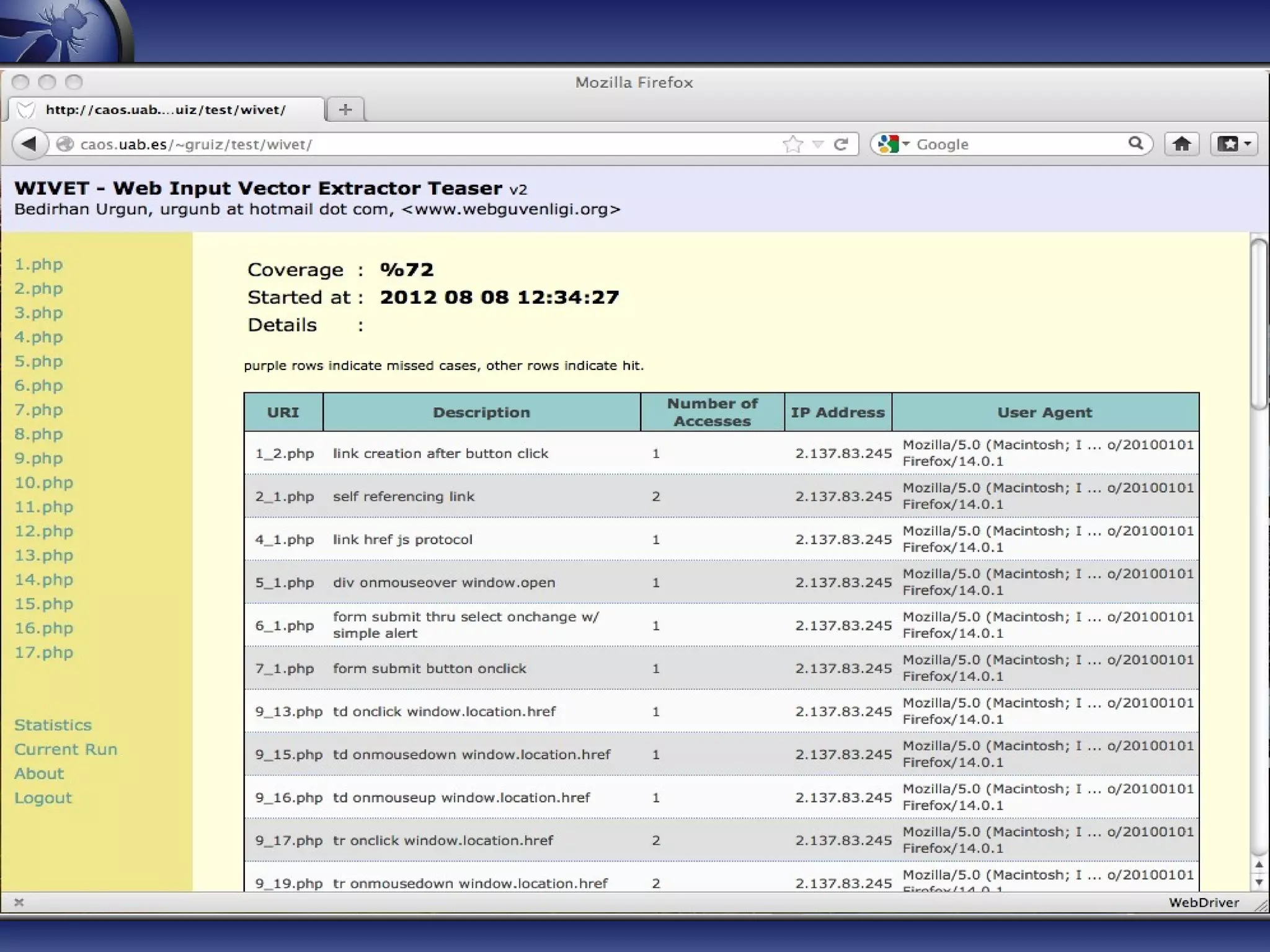Open the bookmarks toolbar button
This screenshot has width=1270, height=952.
(1228, 144)
